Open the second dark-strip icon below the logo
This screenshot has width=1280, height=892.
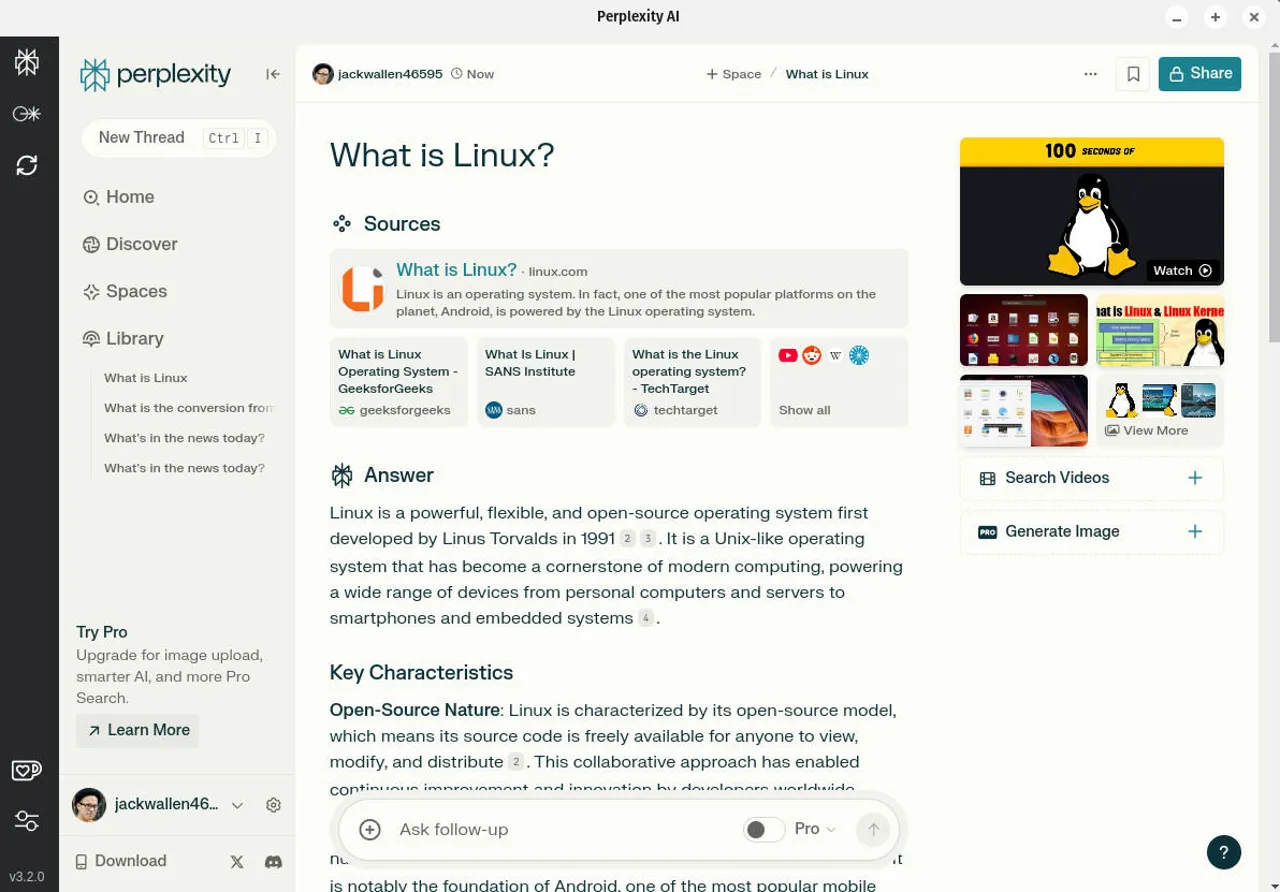[27, 114]
